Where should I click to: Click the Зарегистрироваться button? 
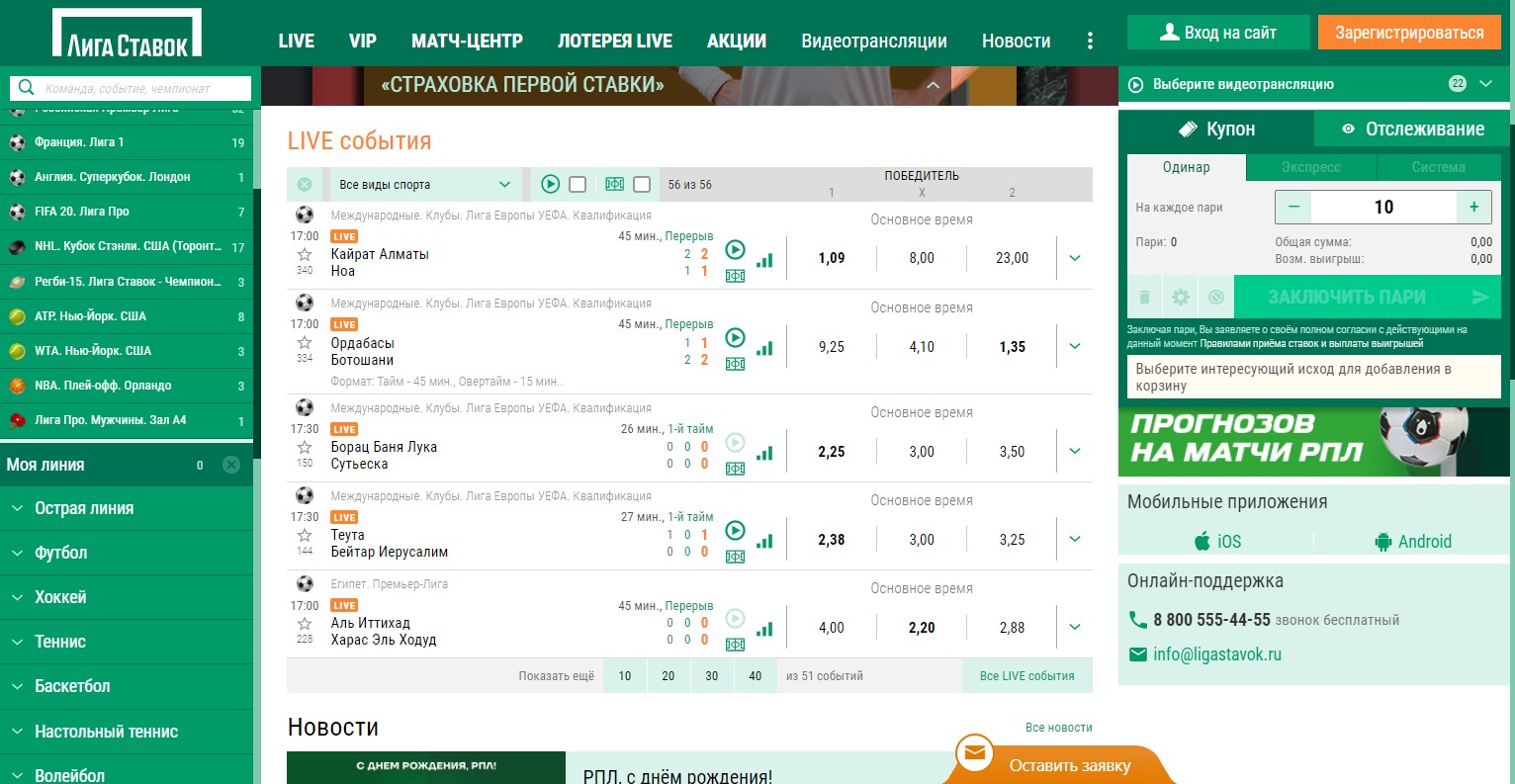point(1409,33)
